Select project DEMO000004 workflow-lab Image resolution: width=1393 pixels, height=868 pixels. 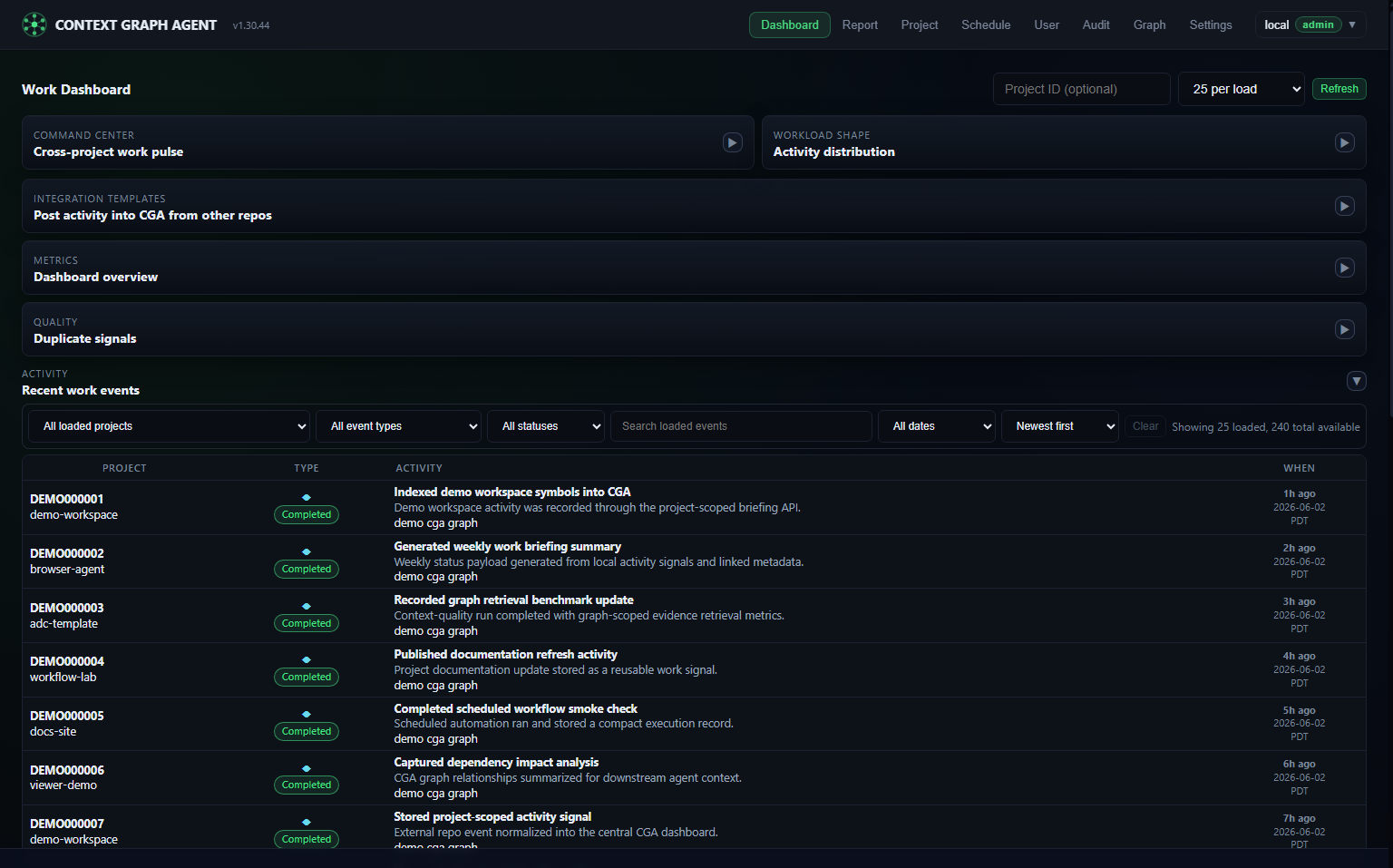[67, 669]
